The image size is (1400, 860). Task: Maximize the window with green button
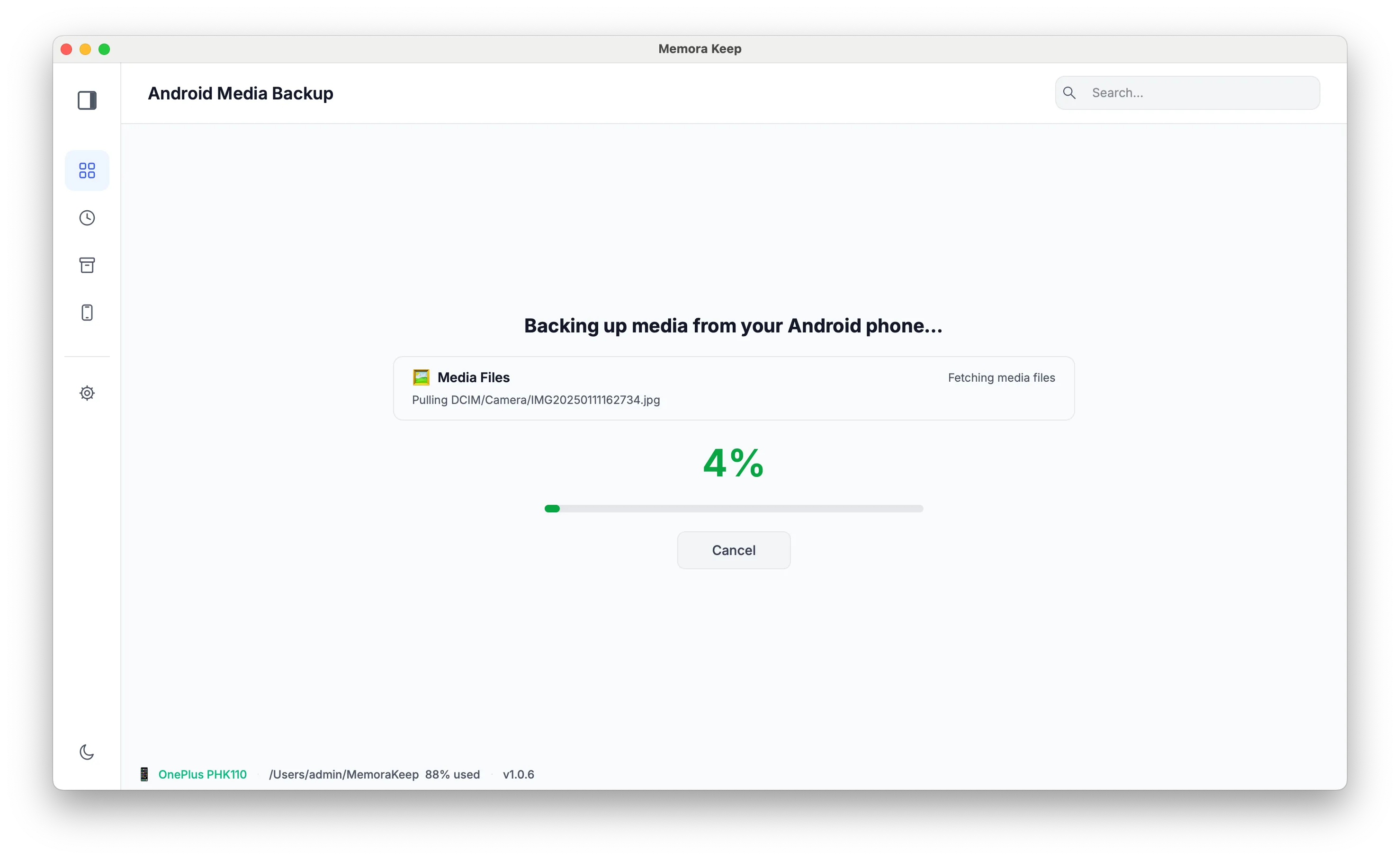point(104,49)
